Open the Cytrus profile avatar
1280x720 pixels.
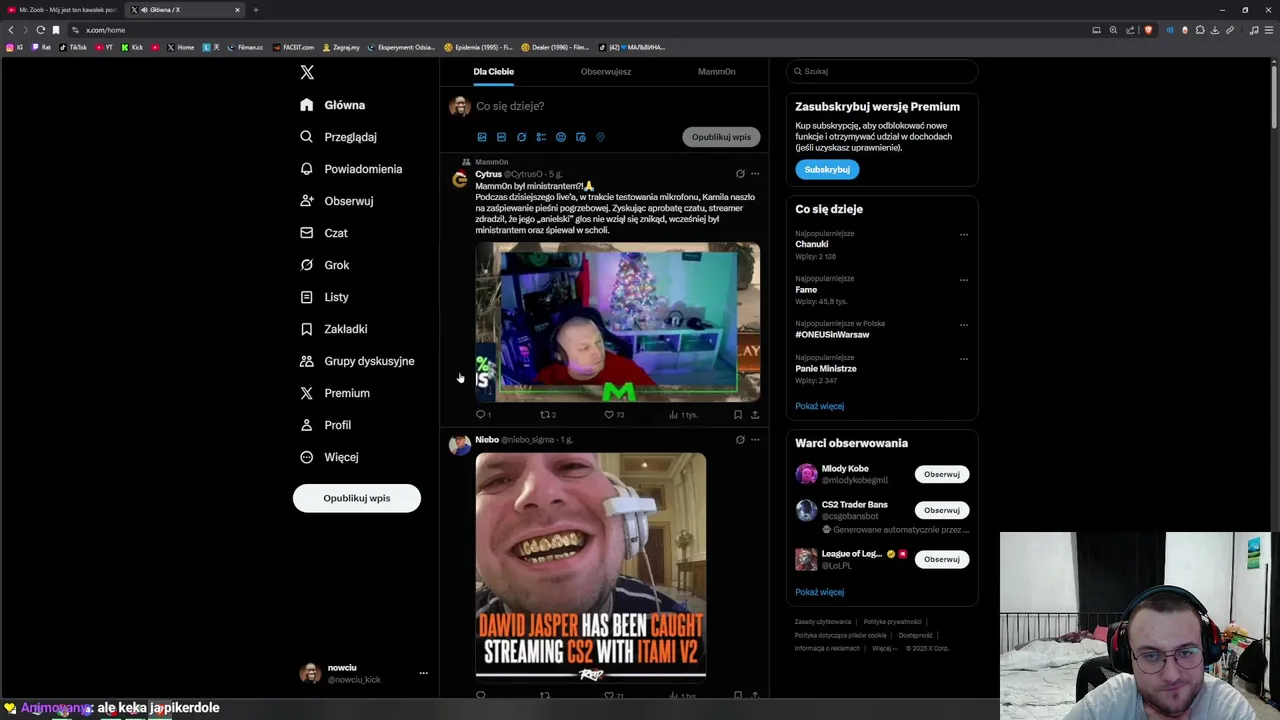click(x=460, y=179)
